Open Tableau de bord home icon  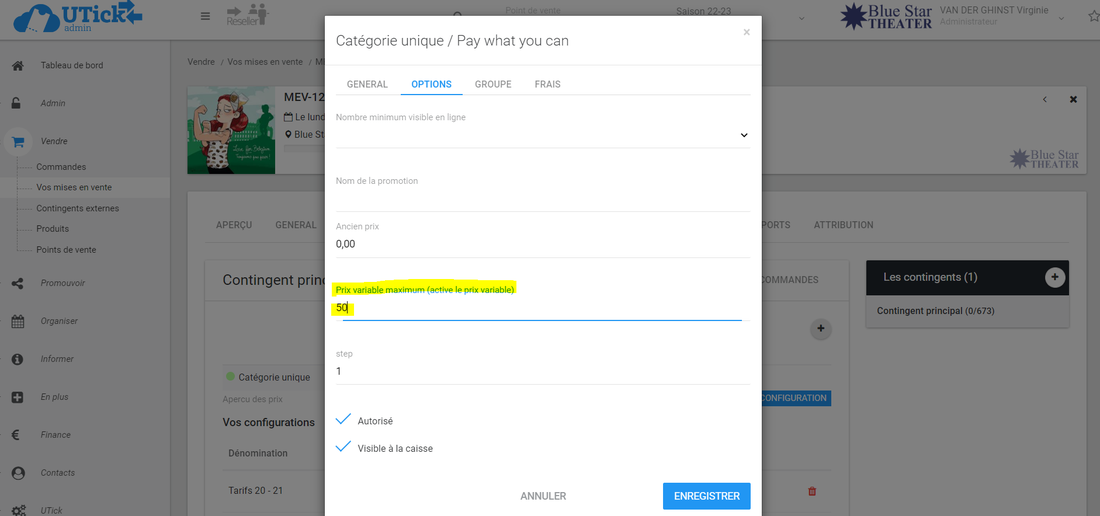click(17, 66)
